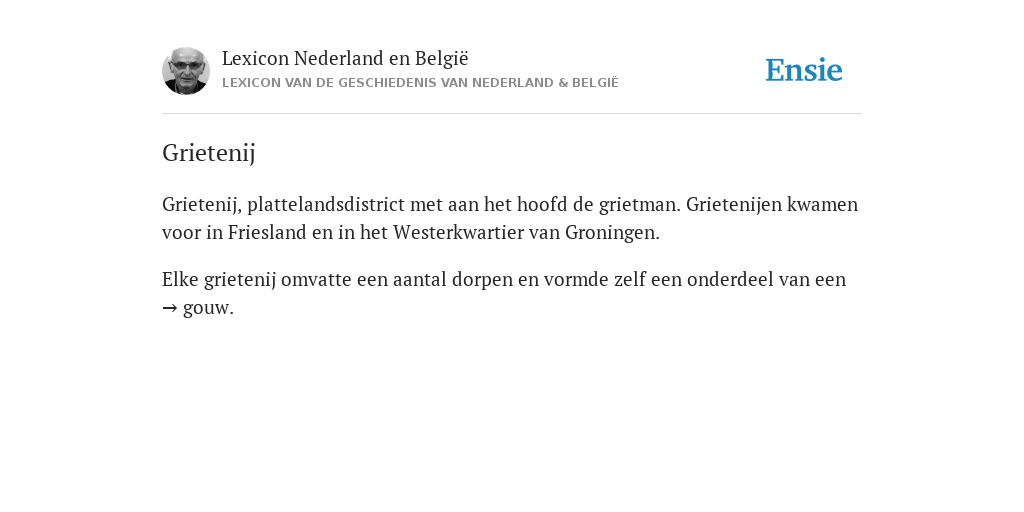
Task: Open the Lexicon Nederland en België title
Action: [x=345, y=58]
